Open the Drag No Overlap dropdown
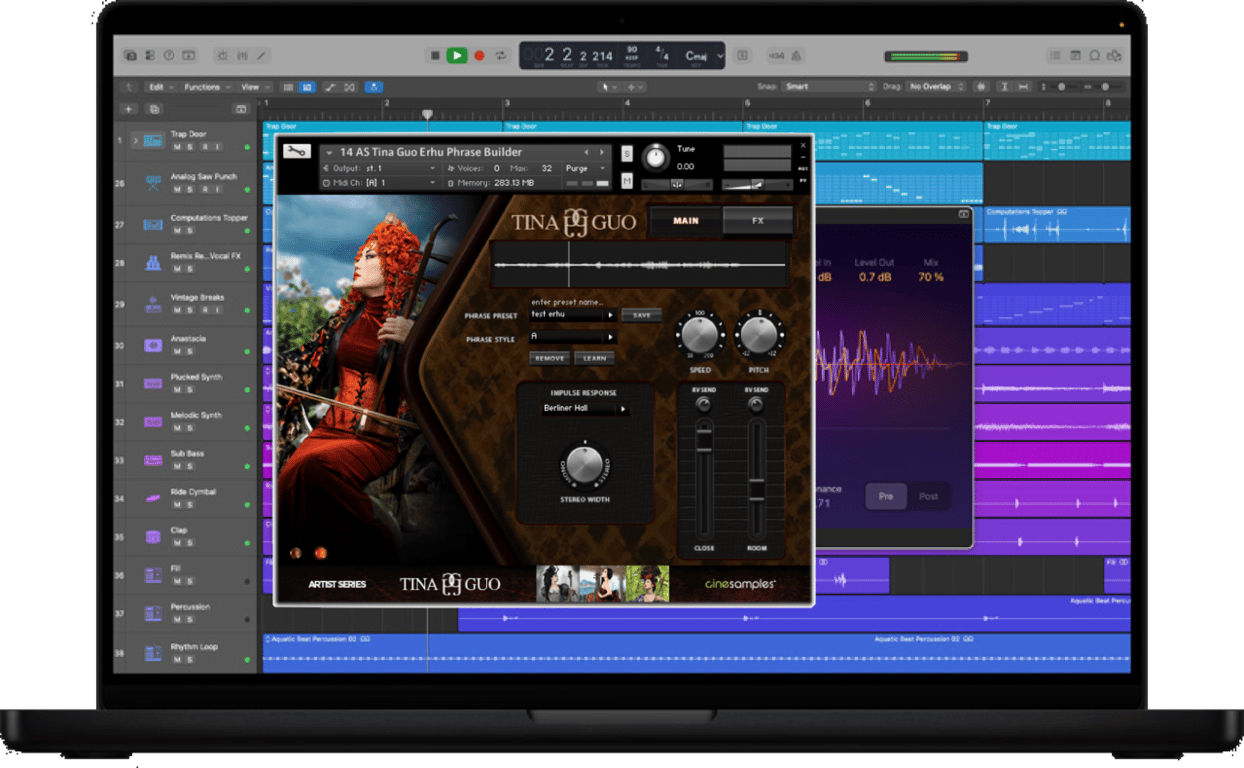1244x768 pixels. tap(935, 87)
